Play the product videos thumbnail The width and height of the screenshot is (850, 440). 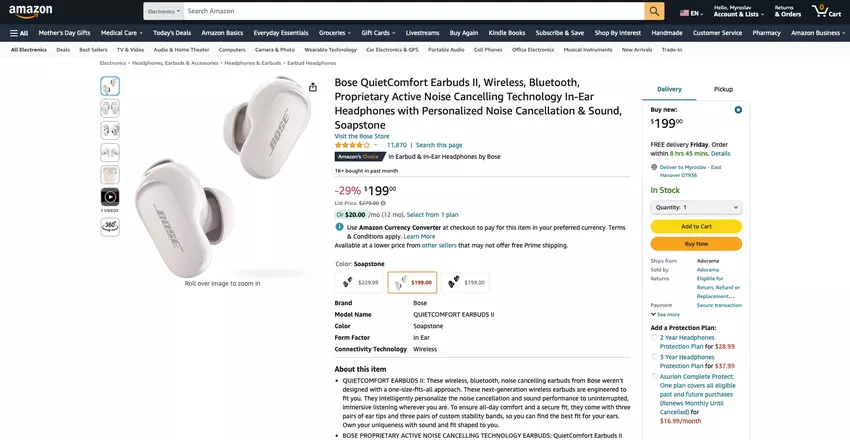coord(110,197)
